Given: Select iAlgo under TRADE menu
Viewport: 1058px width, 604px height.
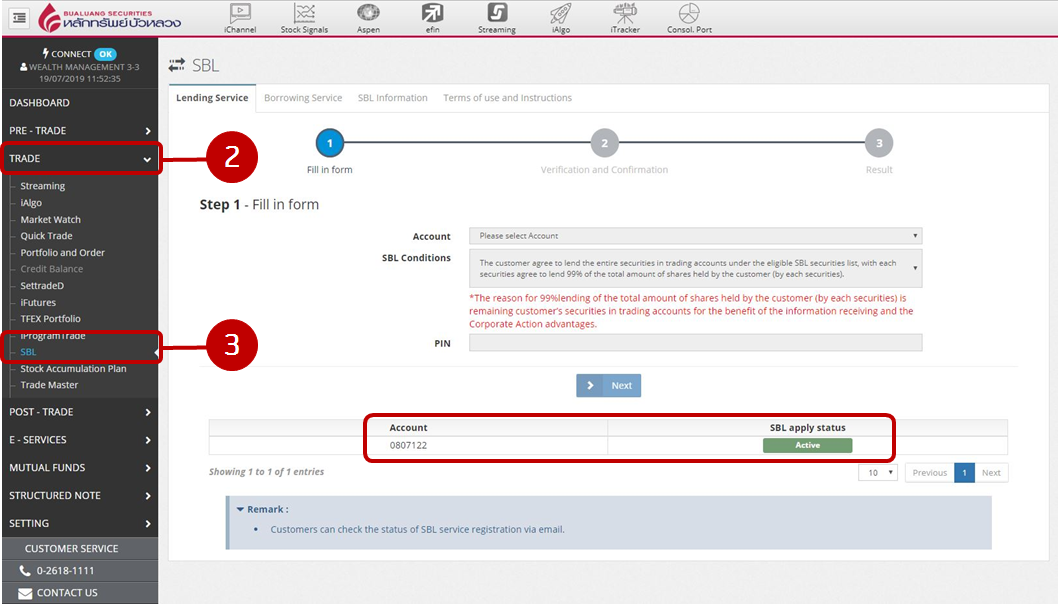Looking at the screenshot, I should 31,202.
